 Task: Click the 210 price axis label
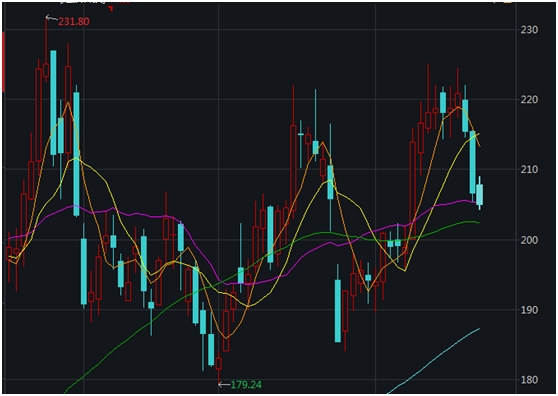[x=529, y=169]
